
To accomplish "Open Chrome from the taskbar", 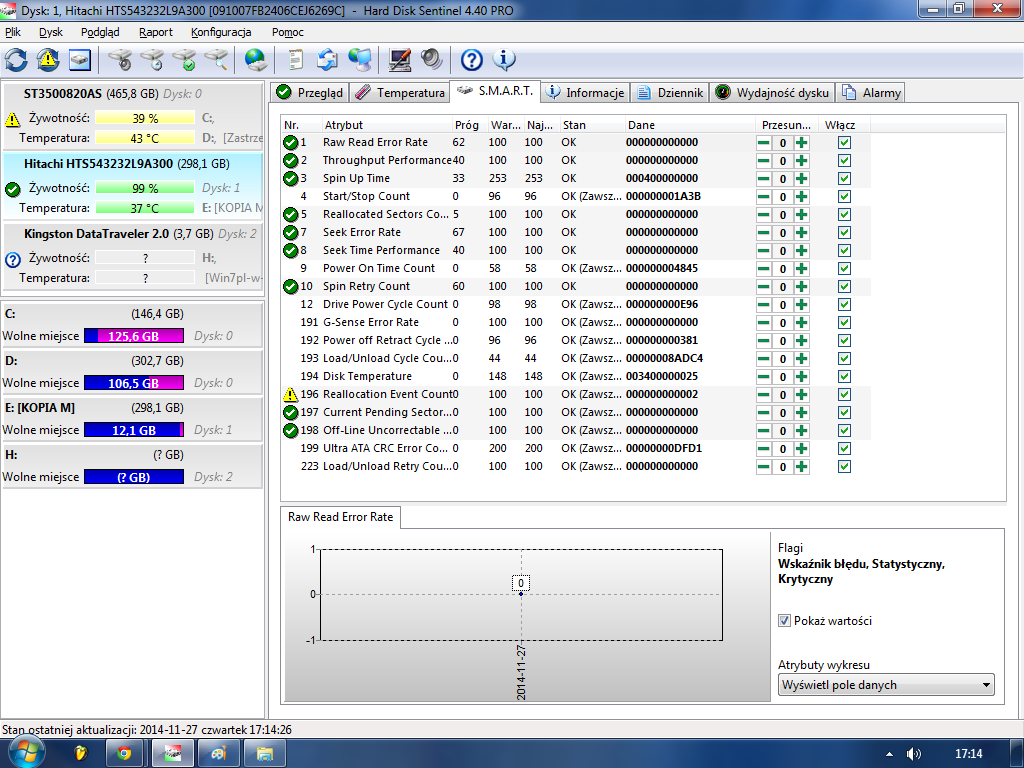I will point(123,754).
